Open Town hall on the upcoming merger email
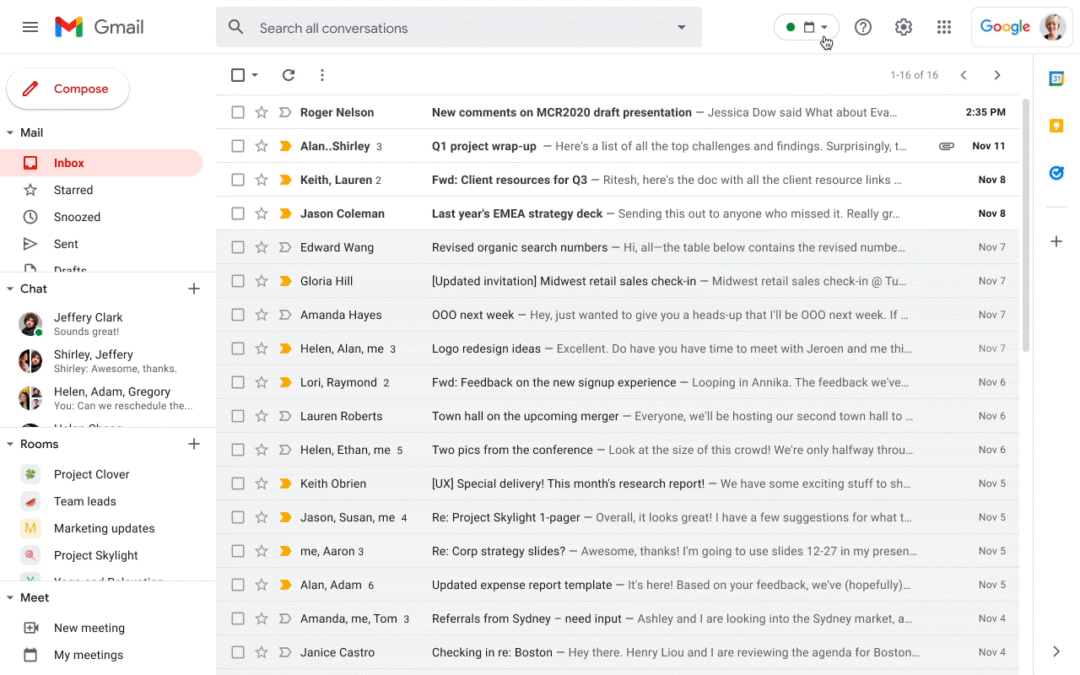The image size is (1080, 675). (618, 416)
